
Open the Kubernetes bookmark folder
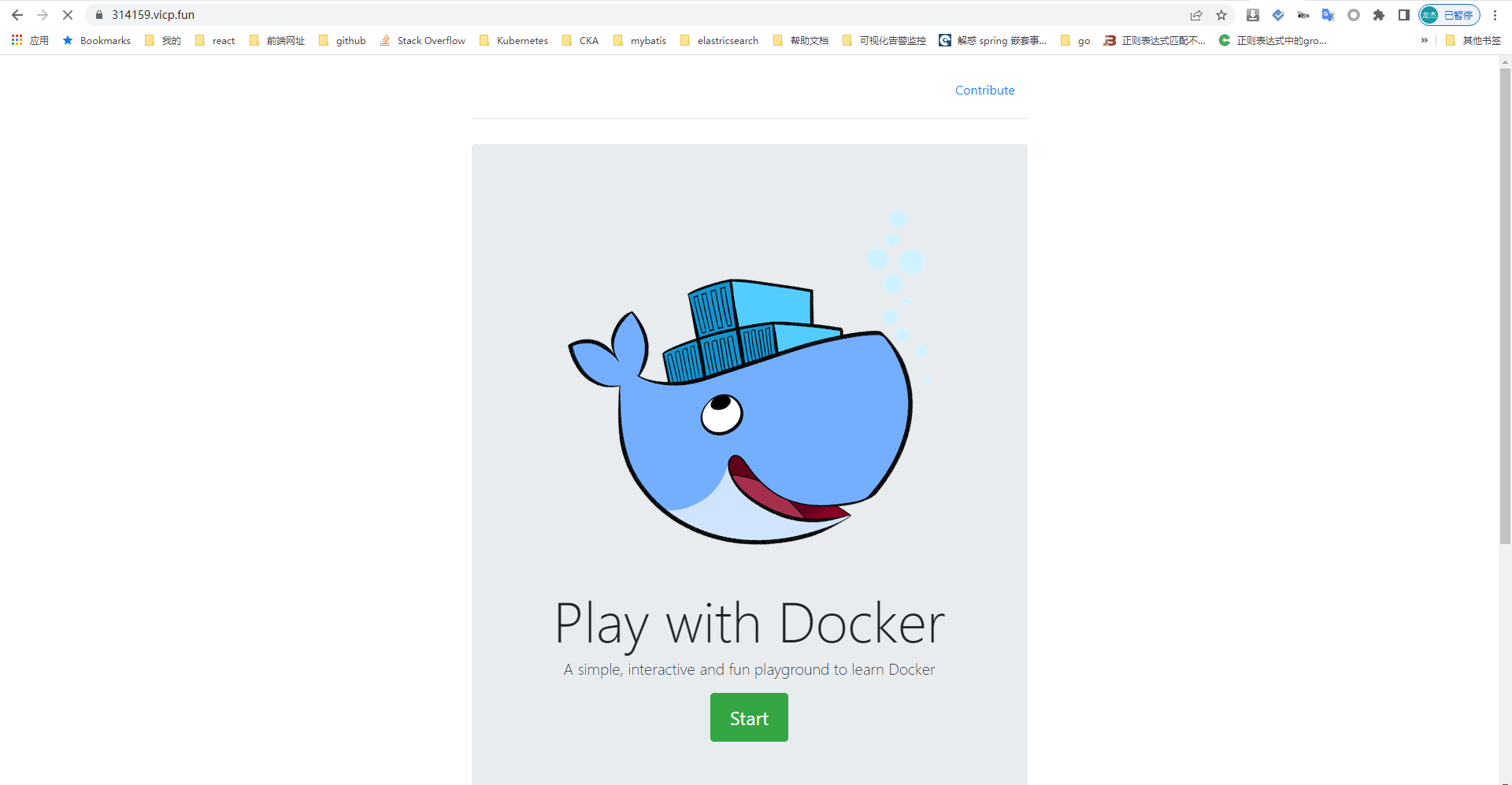[513, 40]
